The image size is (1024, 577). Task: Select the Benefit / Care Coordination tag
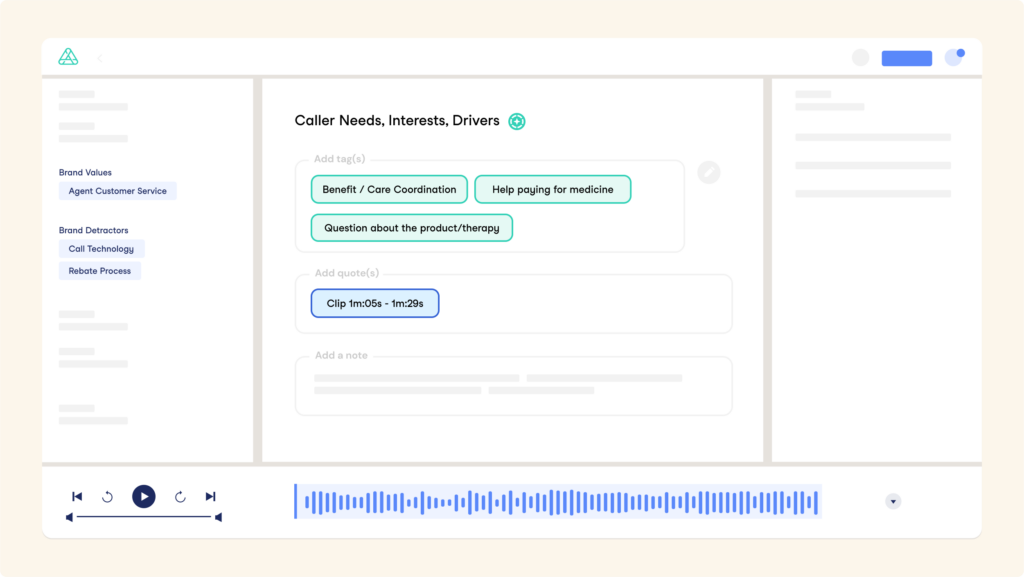389,189
